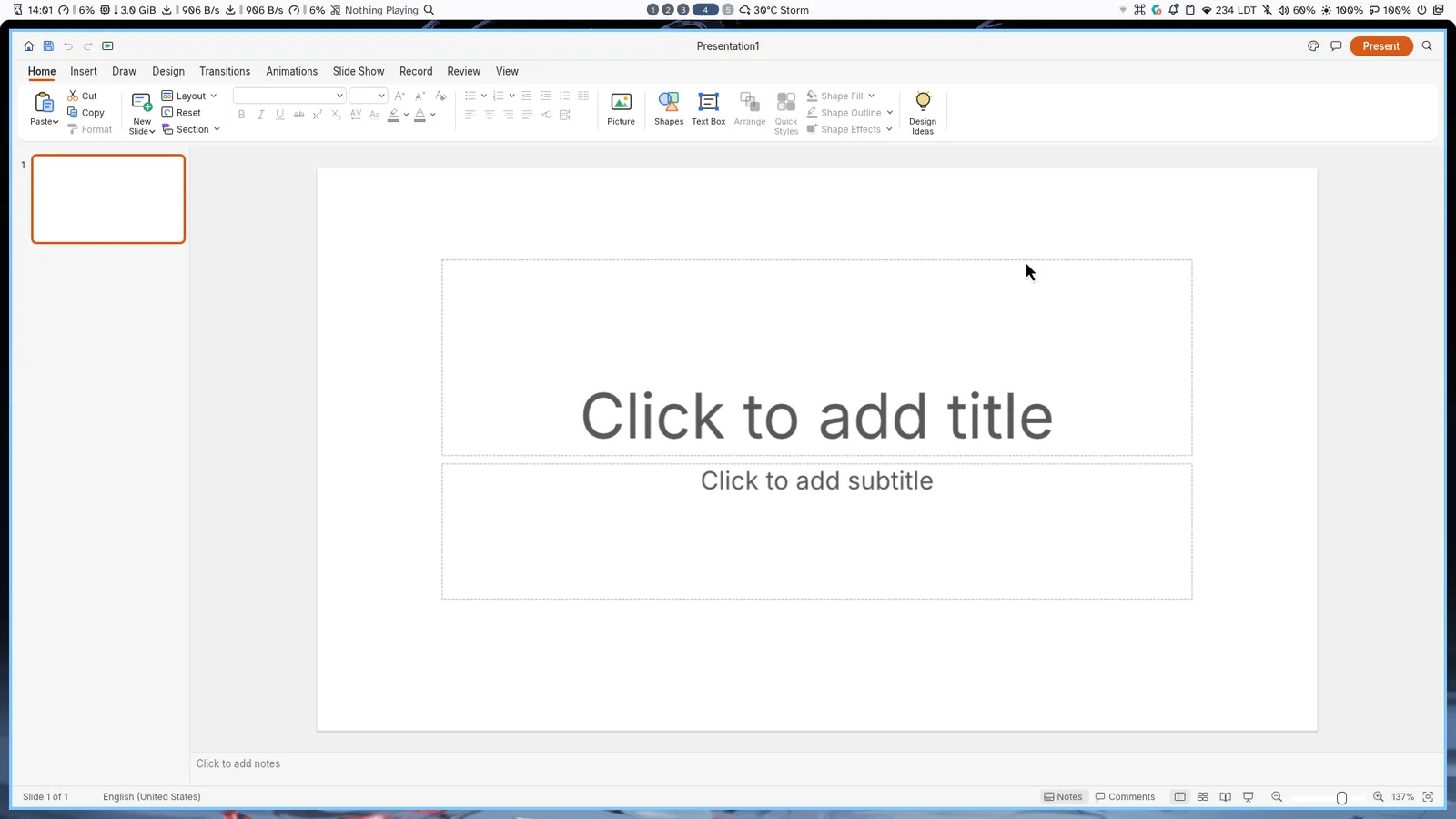Switch to Reading View icon
This screenshot has height=819, width=1456.
point(1226,797)
